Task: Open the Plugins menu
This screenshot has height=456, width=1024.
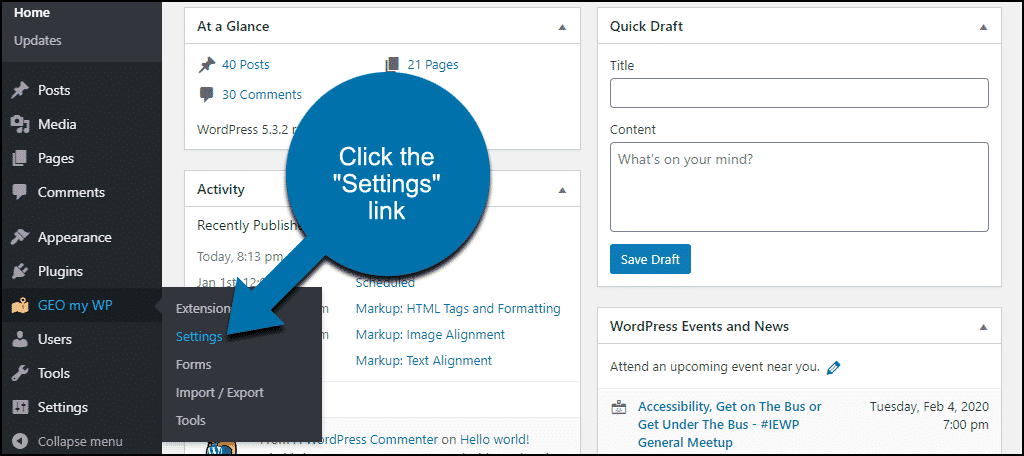Action: (60, 271)
